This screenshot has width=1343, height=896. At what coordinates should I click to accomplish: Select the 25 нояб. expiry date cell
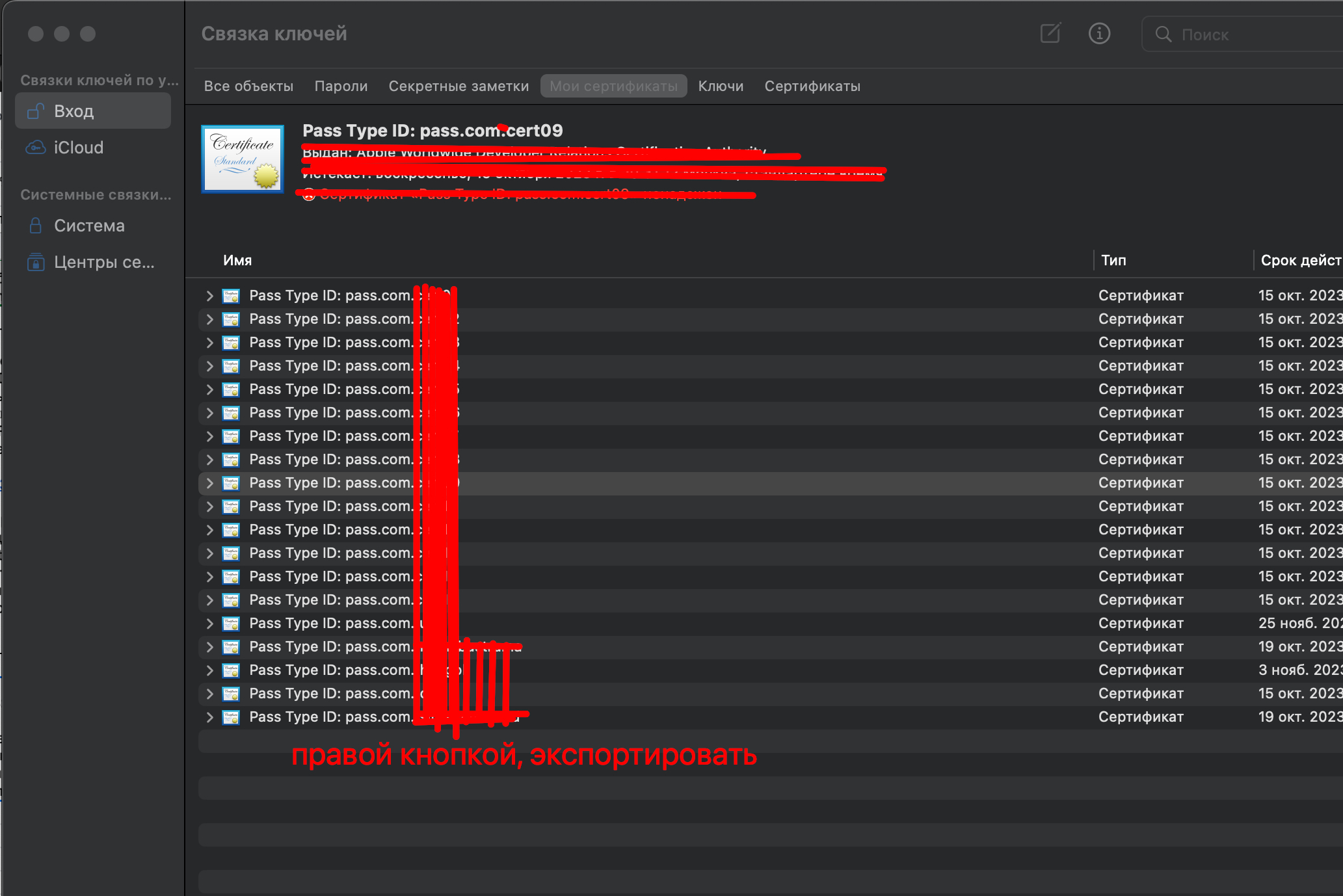pos(1300,624)
